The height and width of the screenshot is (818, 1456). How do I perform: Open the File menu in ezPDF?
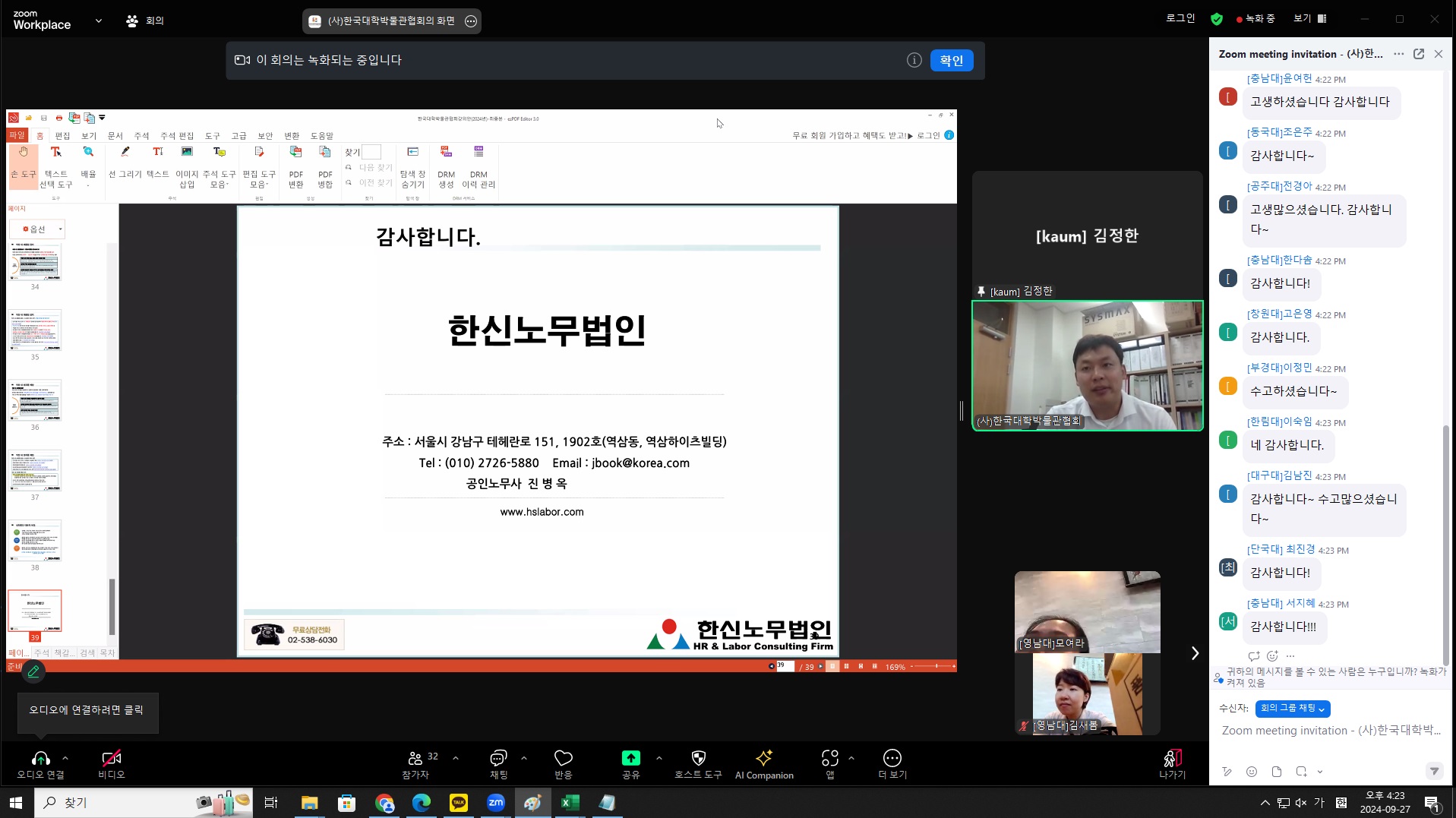(x=17, y=135)
